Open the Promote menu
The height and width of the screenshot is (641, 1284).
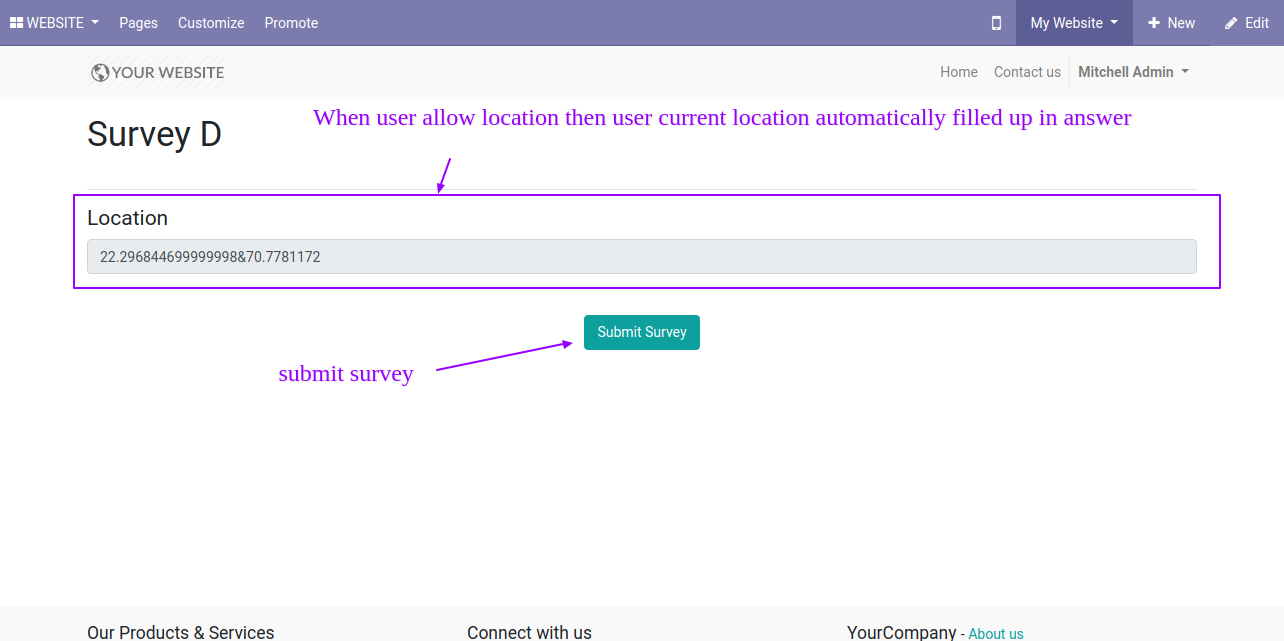pos(291,23)
